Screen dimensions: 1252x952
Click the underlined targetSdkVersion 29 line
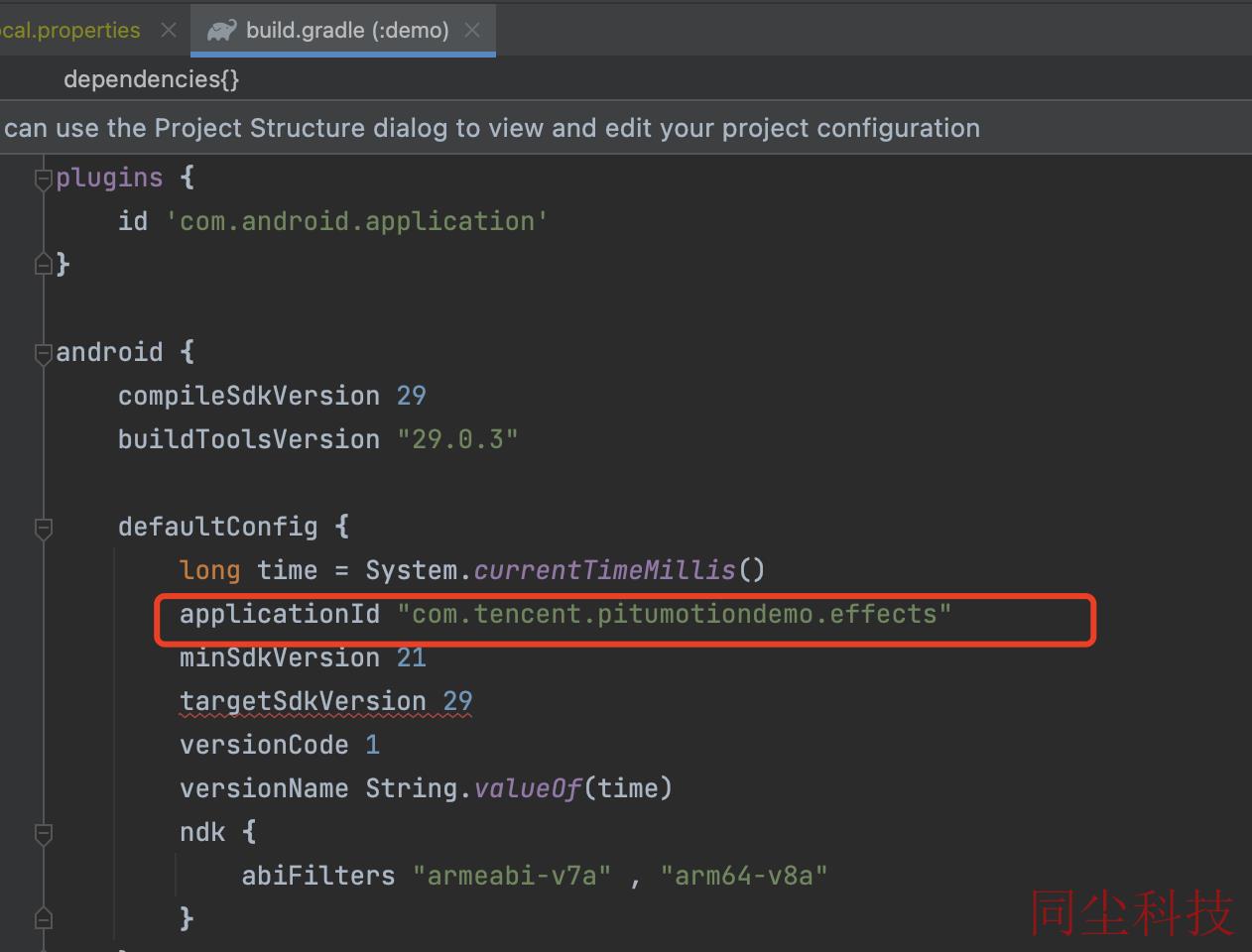click(325, 701)
